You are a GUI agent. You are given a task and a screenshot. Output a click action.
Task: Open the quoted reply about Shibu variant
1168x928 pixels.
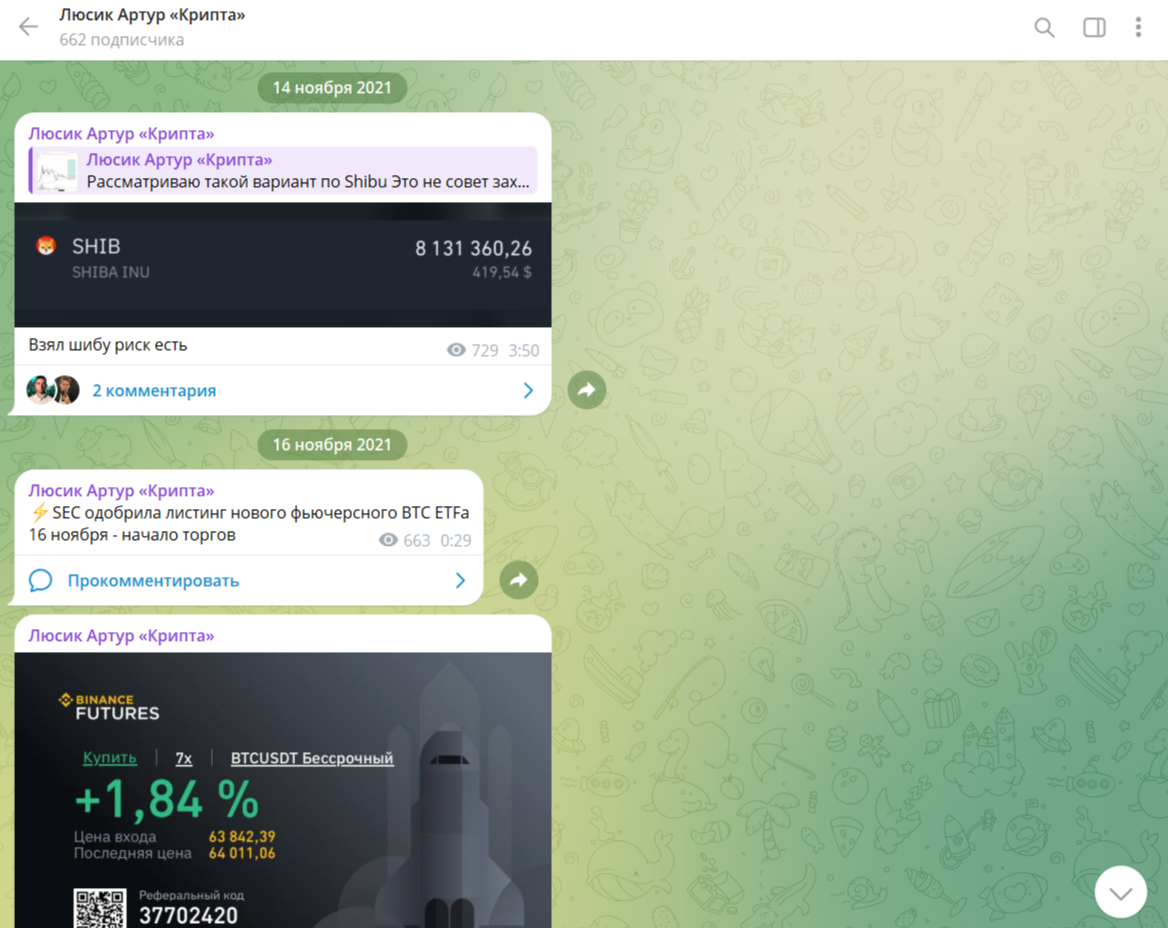point(283,171)
